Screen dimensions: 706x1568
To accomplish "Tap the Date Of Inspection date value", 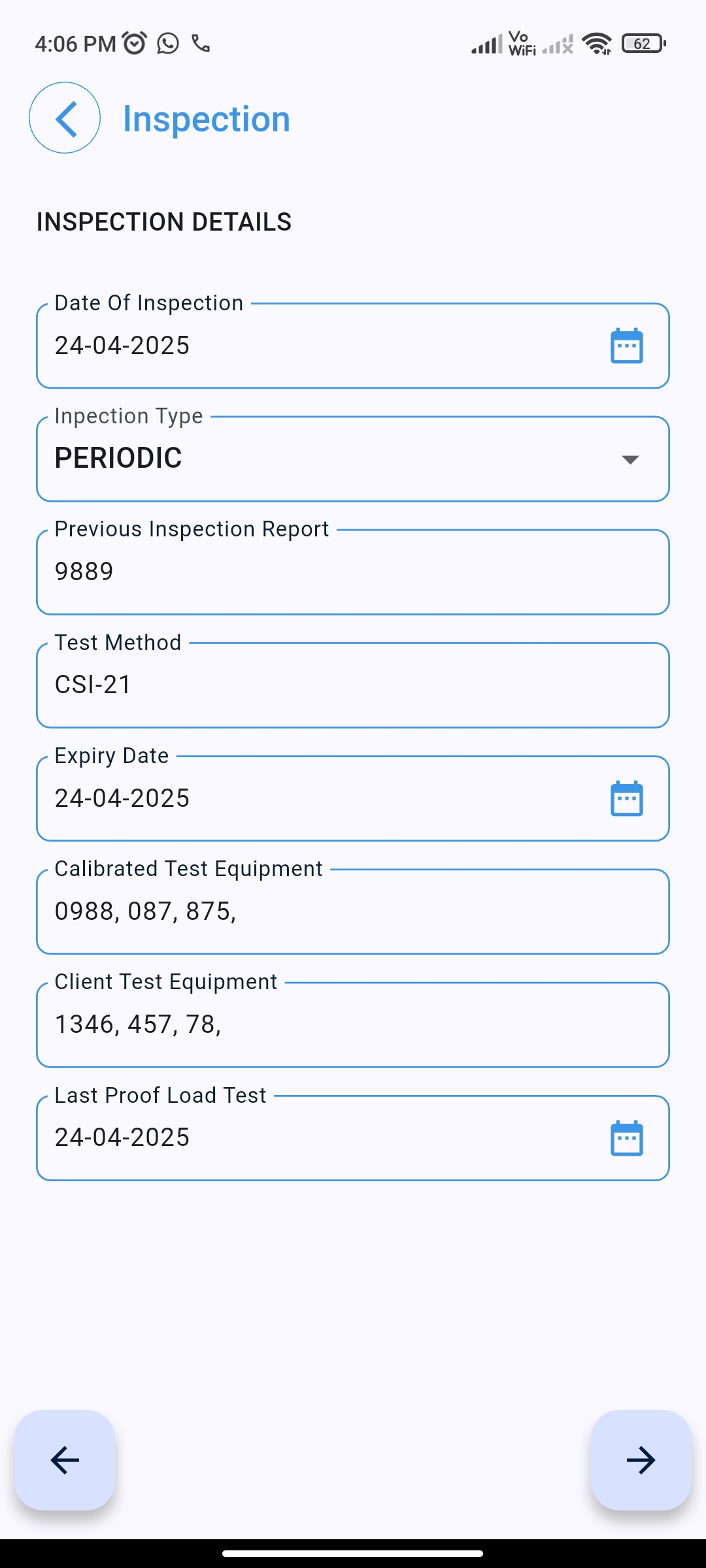I will coord(122,346).
